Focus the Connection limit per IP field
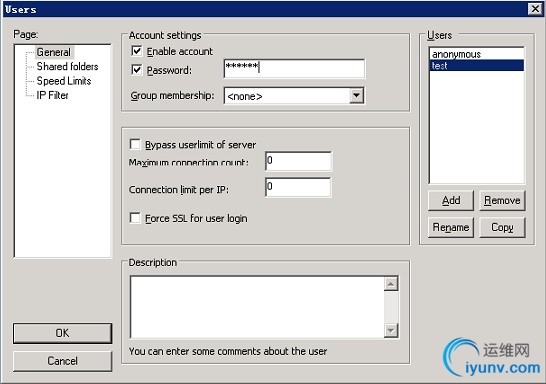This screenshot has width=546, height=384. (298, 187)
